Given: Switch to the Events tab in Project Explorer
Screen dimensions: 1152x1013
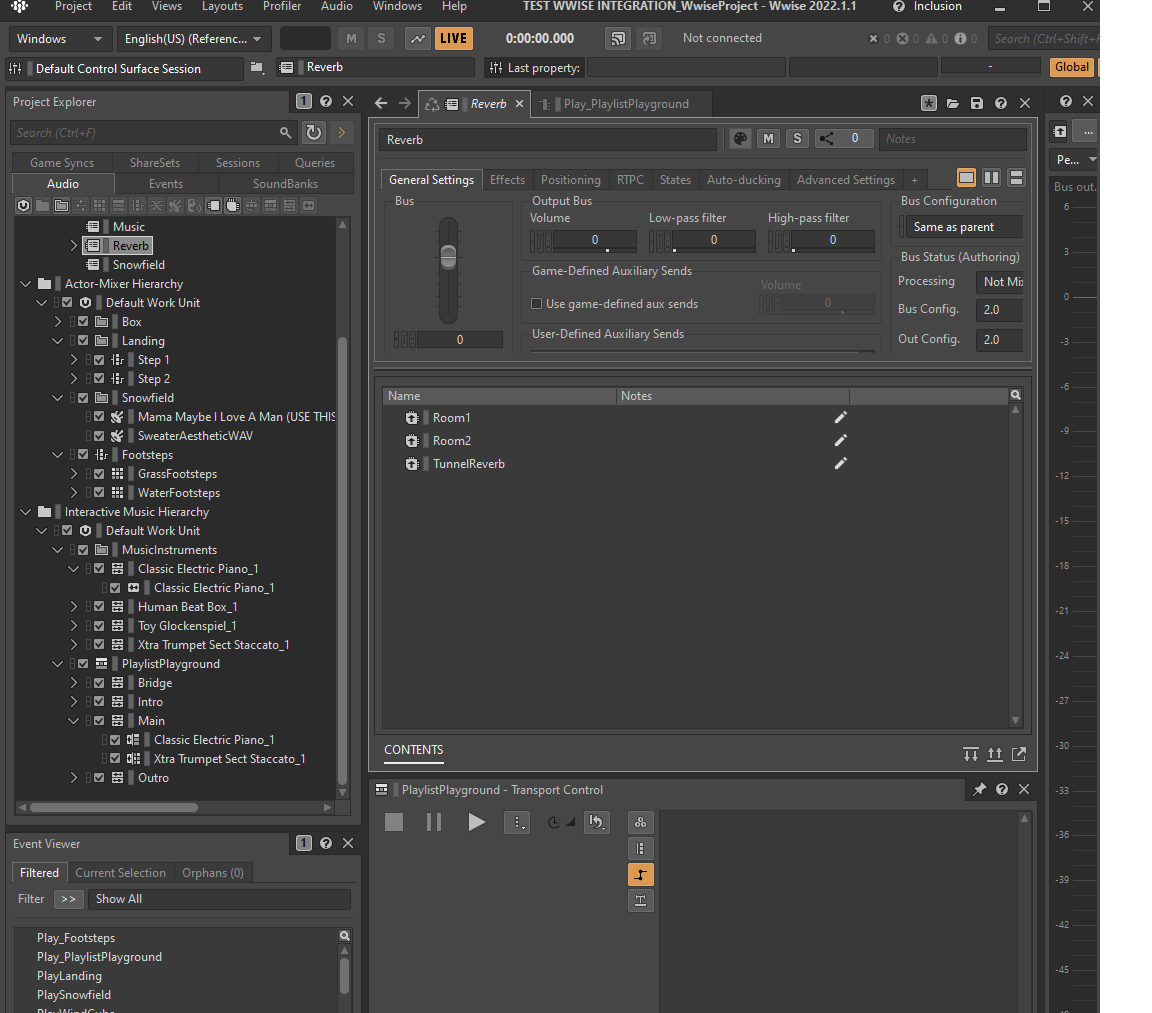Looking at the screenshot, I should coord(166,184).
